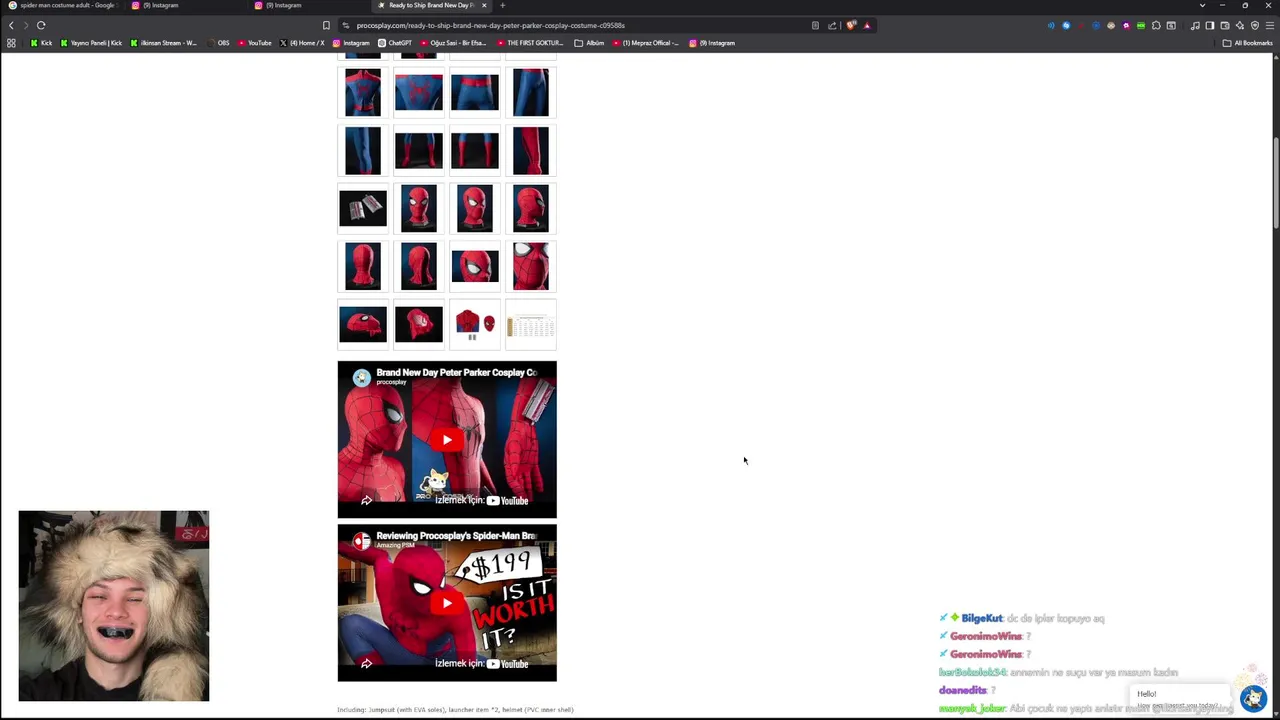This screenshot has width=1280, height=720.
Task: Play the $199 Is It Worth It video
Action: pos(447,603)
